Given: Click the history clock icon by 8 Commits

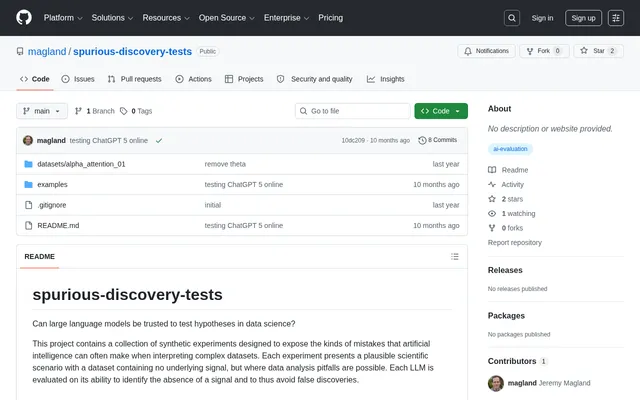Looking at the screenshot, I should 422,140.
